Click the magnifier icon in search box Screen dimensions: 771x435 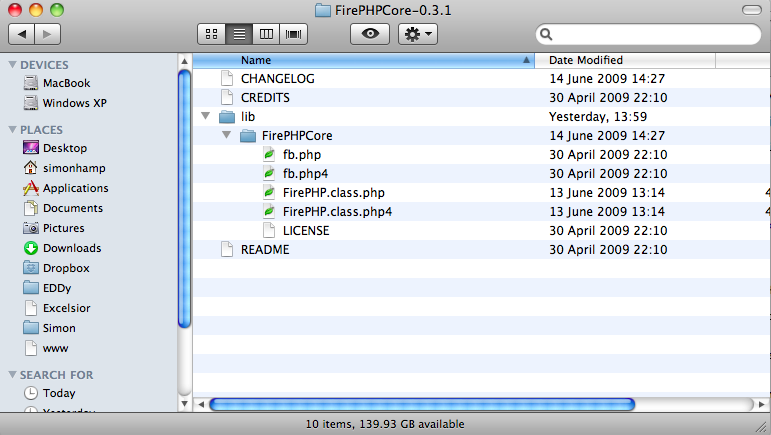(546, 34)
